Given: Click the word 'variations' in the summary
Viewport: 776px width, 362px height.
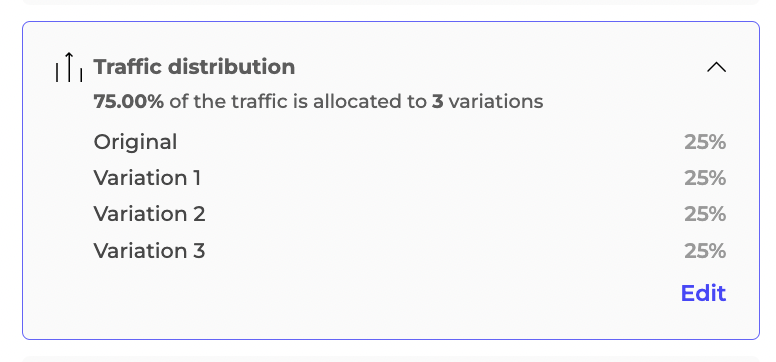Looking at the screenshot, I should pos(496,102).
